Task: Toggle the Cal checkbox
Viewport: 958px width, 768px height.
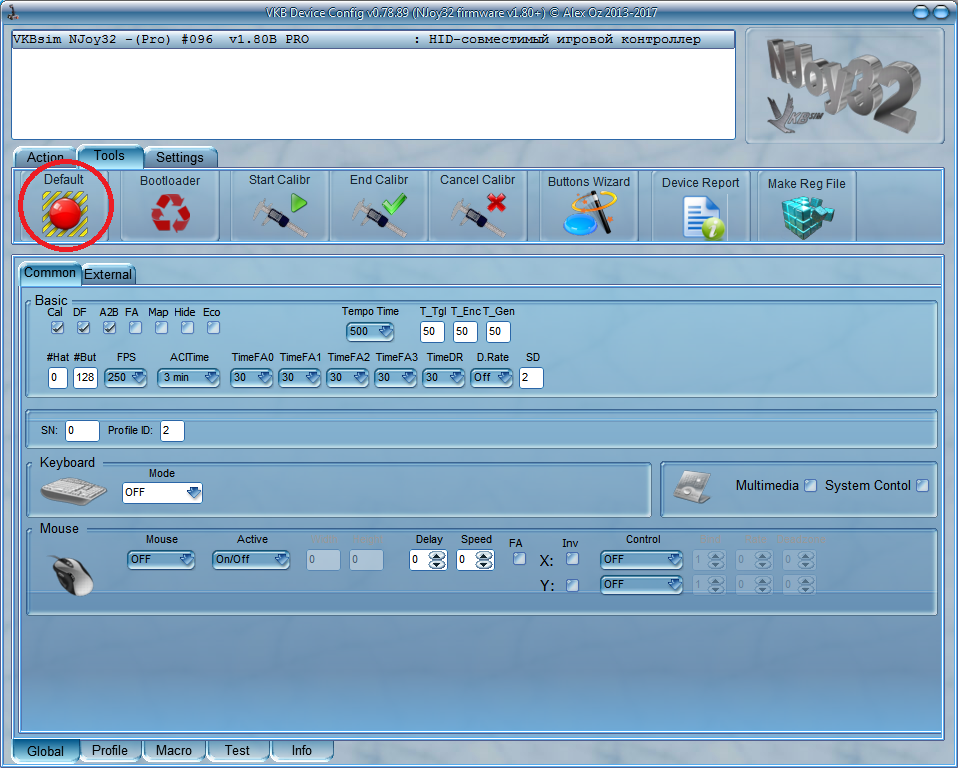Action: coord(57,328)
